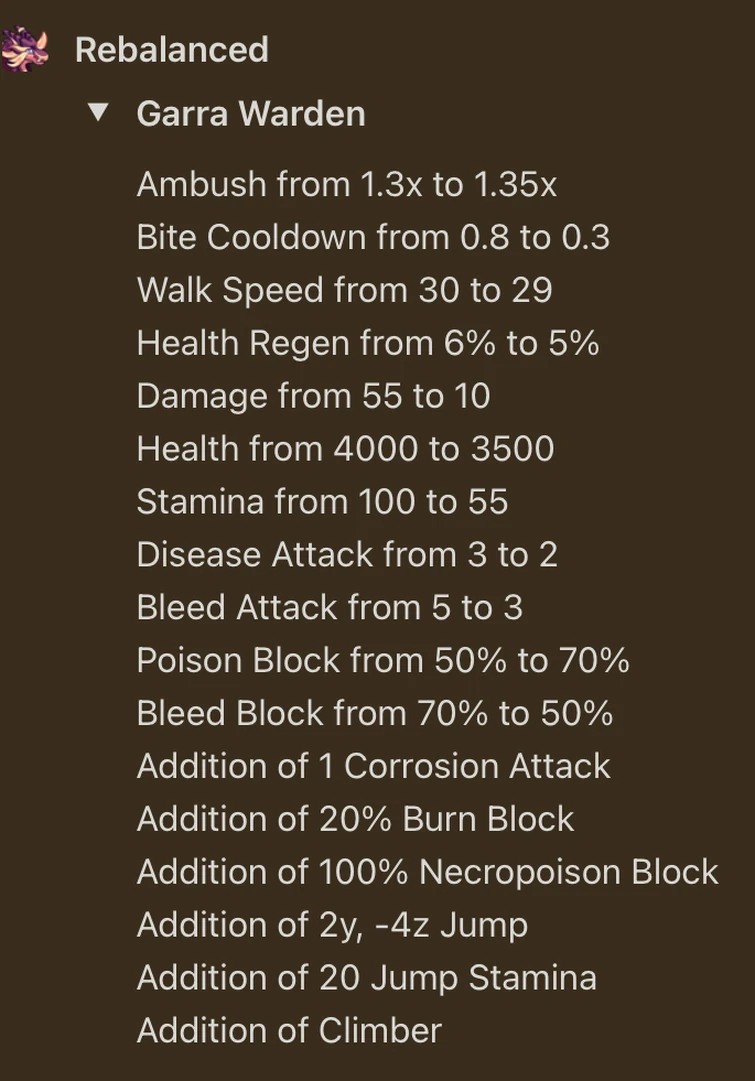Collapse the Garra Warden section triangle
Screen dimensions: 755x1081
click(x=98, y=114)
